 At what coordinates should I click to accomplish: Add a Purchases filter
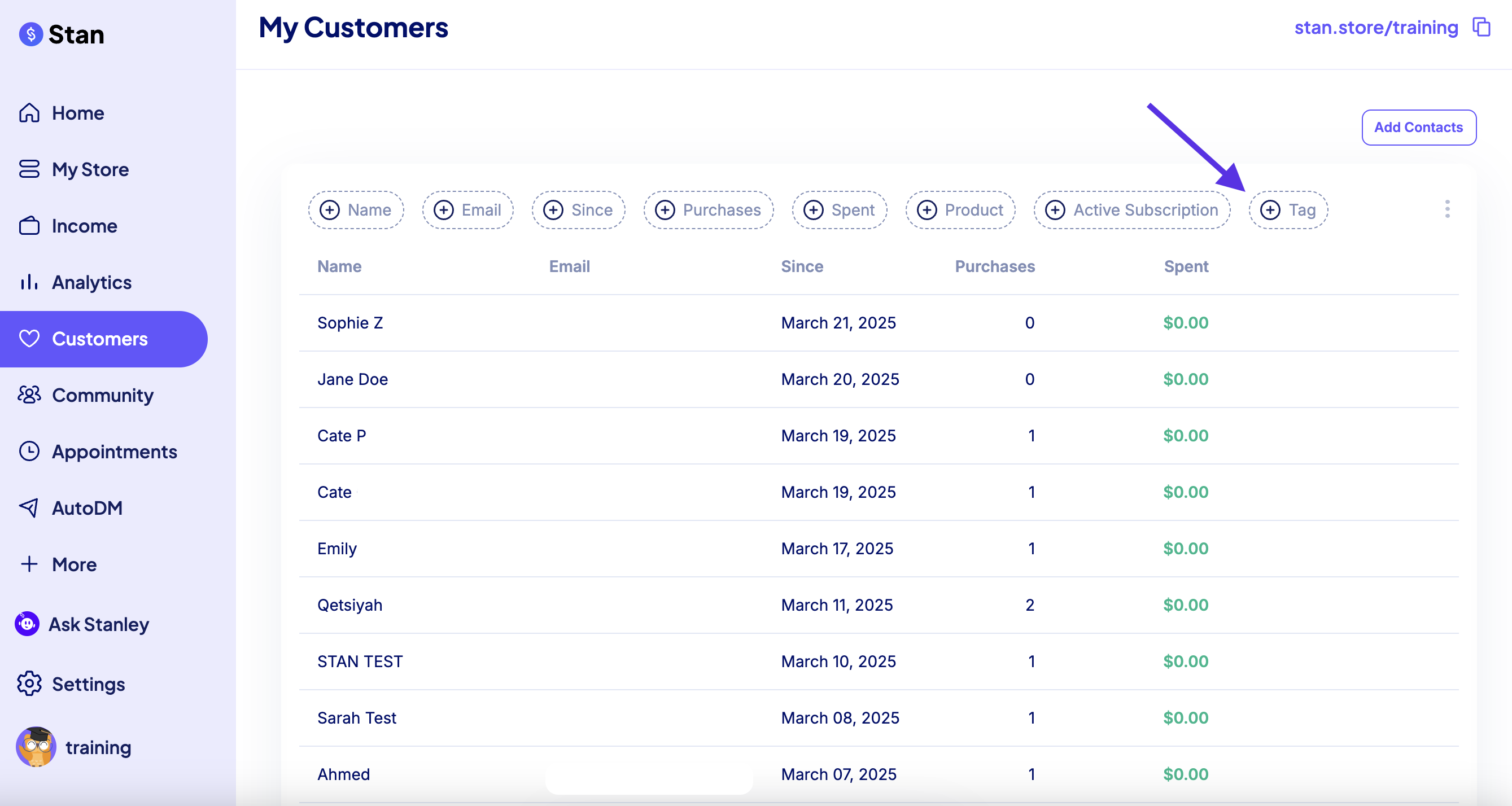tap(709, 210)
